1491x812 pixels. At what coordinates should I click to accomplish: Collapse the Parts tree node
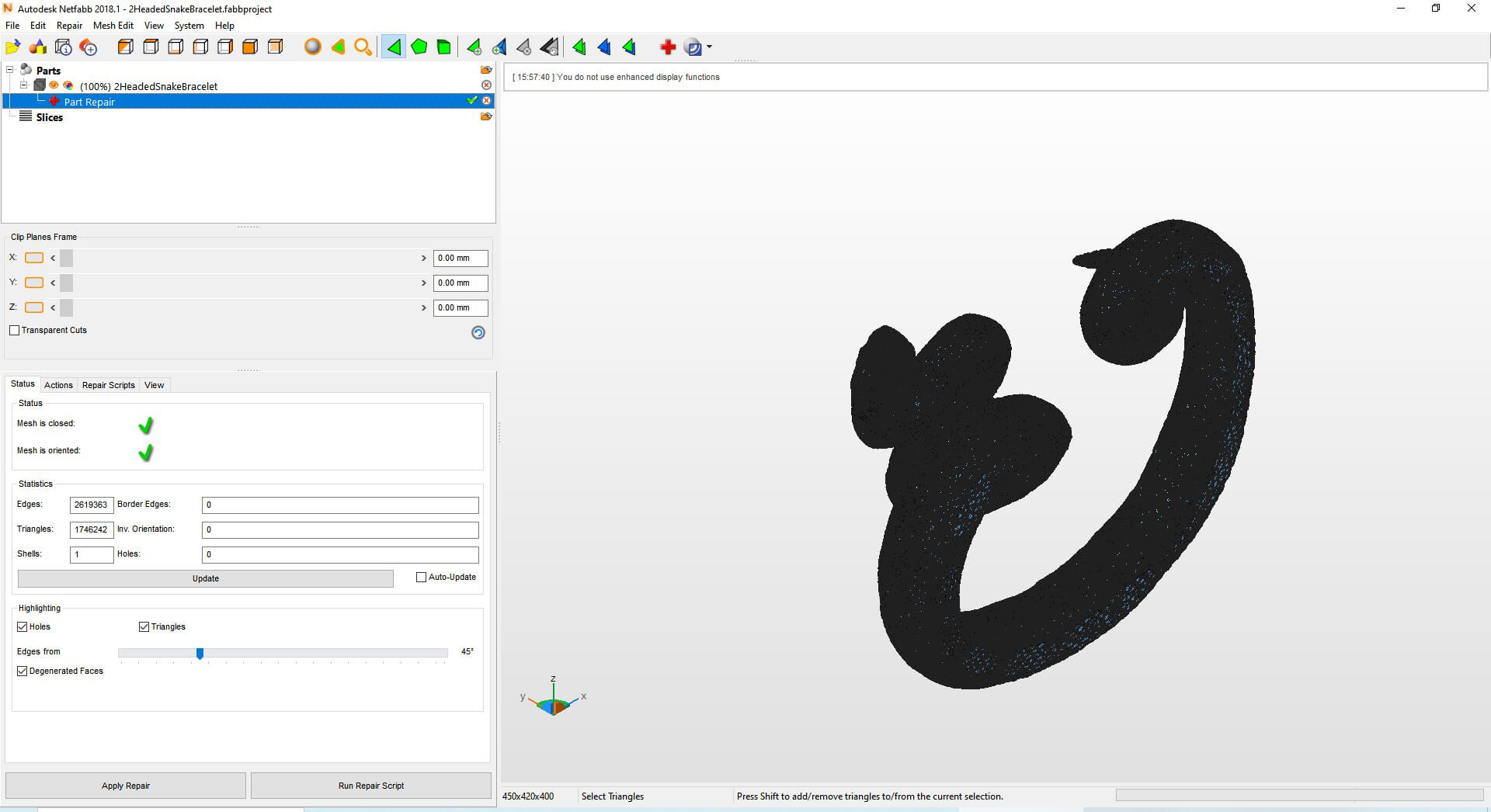point(10,70)
